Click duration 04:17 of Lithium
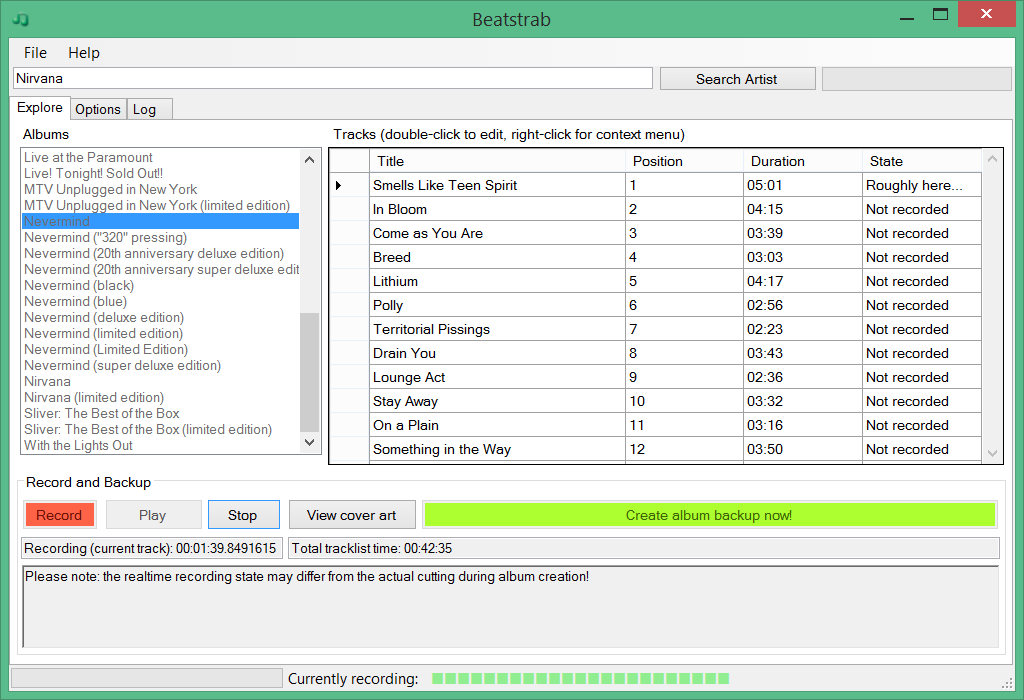The image size is (1024, 700). pyautogui.click(x=803, y=281)
